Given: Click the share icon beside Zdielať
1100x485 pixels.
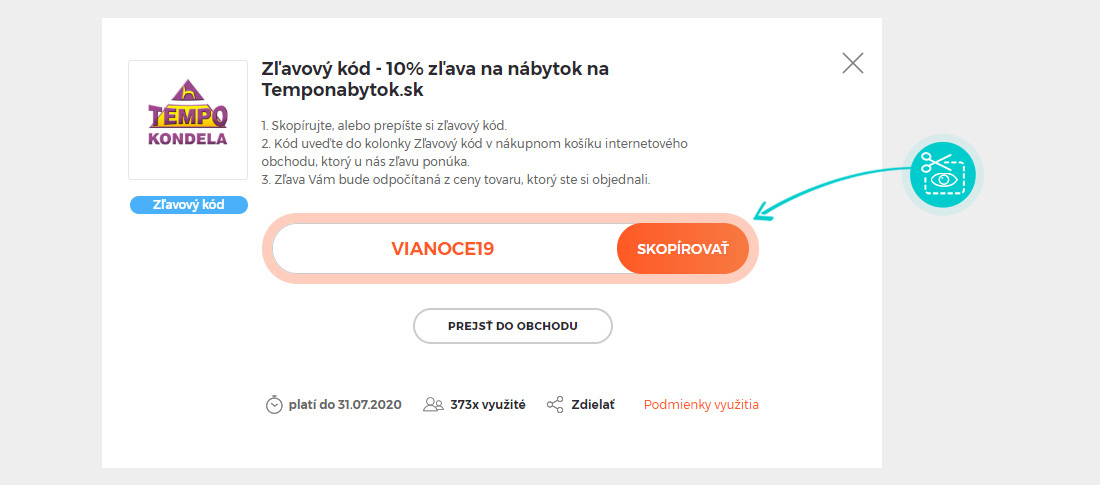Looking at the screenshot, I should (x=555, y=405).
